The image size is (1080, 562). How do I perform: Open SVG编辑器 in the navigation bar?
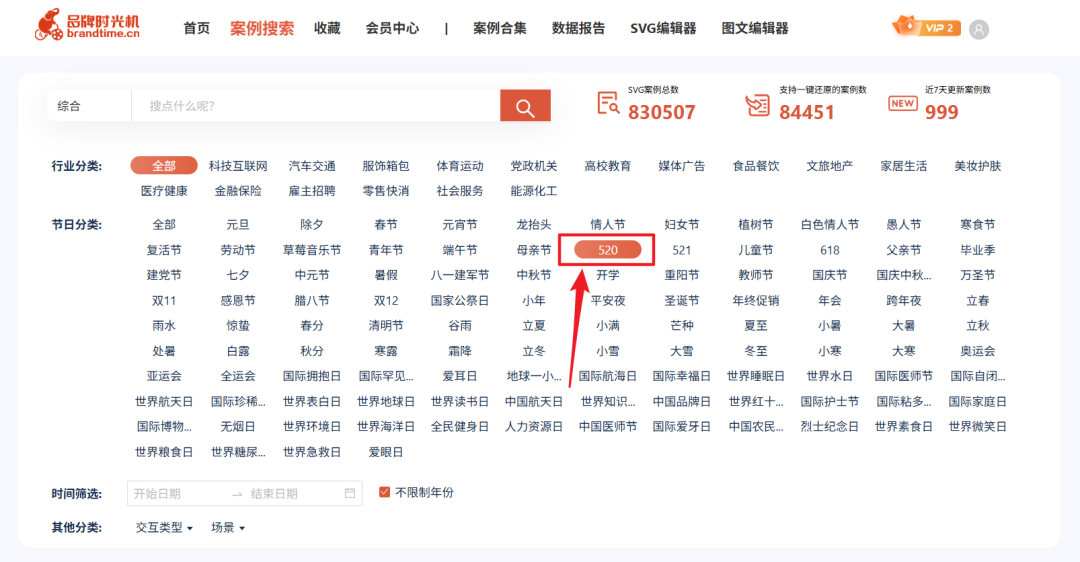[663, 28]
